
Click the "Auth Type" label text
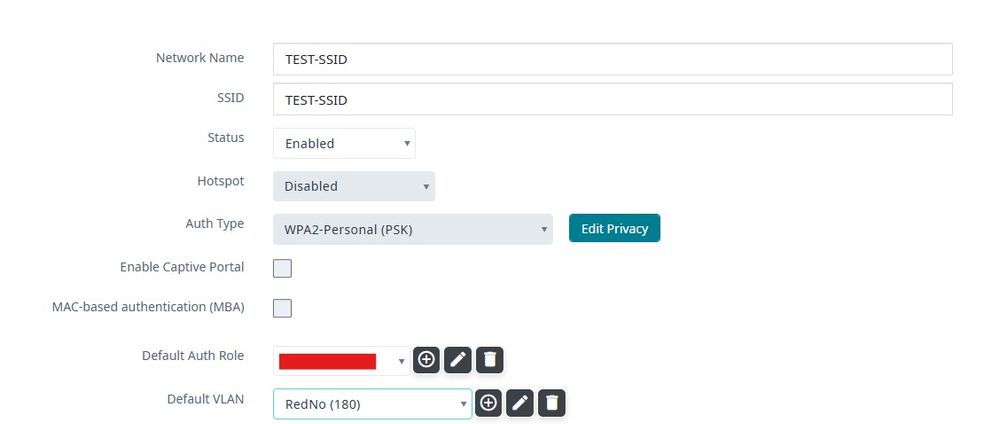[214, 223]
